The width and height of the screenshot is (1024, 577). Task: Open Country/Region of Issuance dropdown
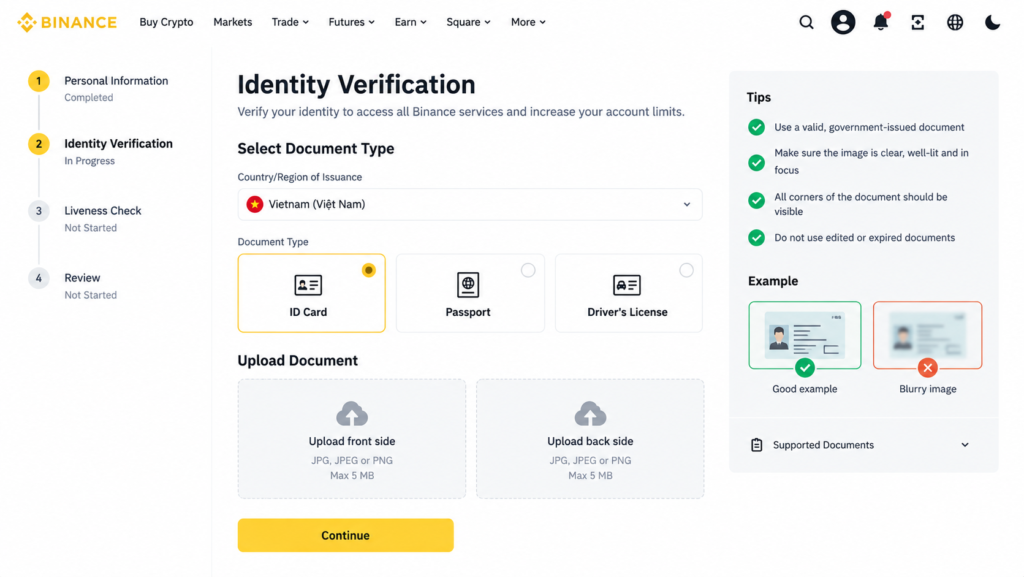coord(470,204)
